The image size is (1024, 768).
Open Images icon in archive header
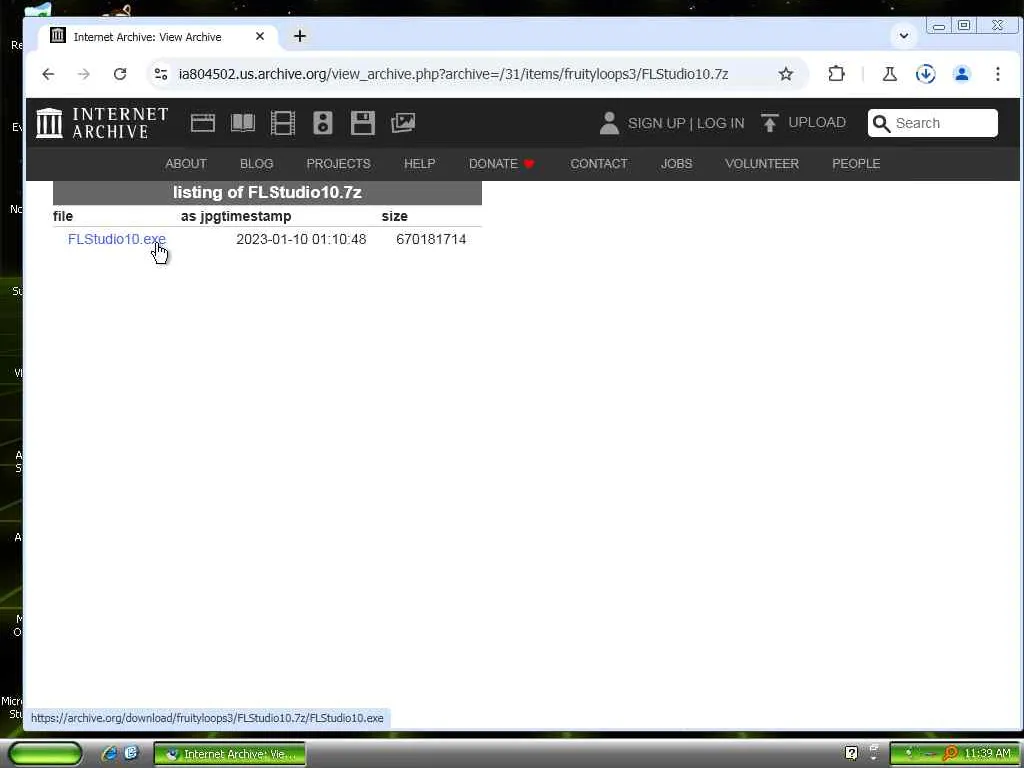point(403,123)
